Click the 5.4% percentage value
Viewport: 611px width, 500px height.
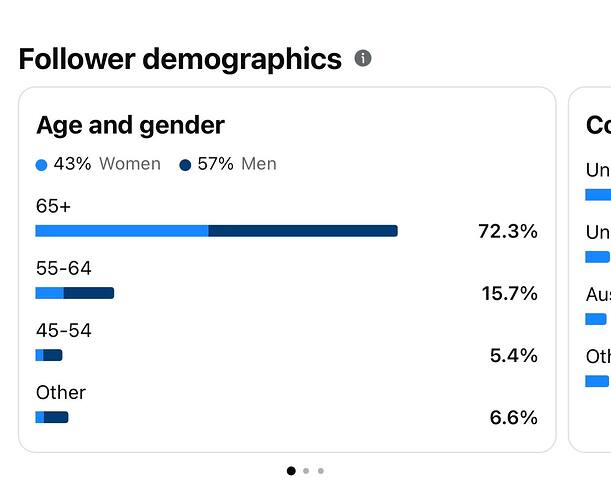[514, 355]
